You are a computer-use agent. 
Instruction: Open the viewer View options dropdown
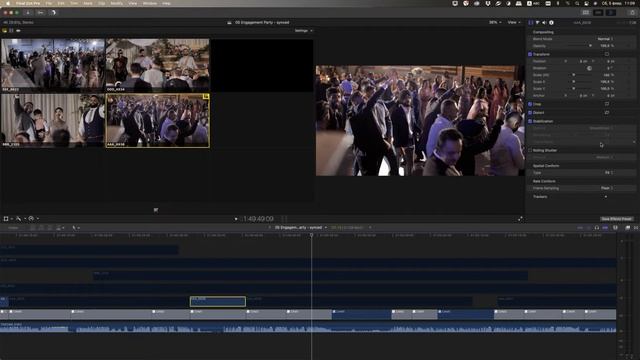(x=514, y=22)
